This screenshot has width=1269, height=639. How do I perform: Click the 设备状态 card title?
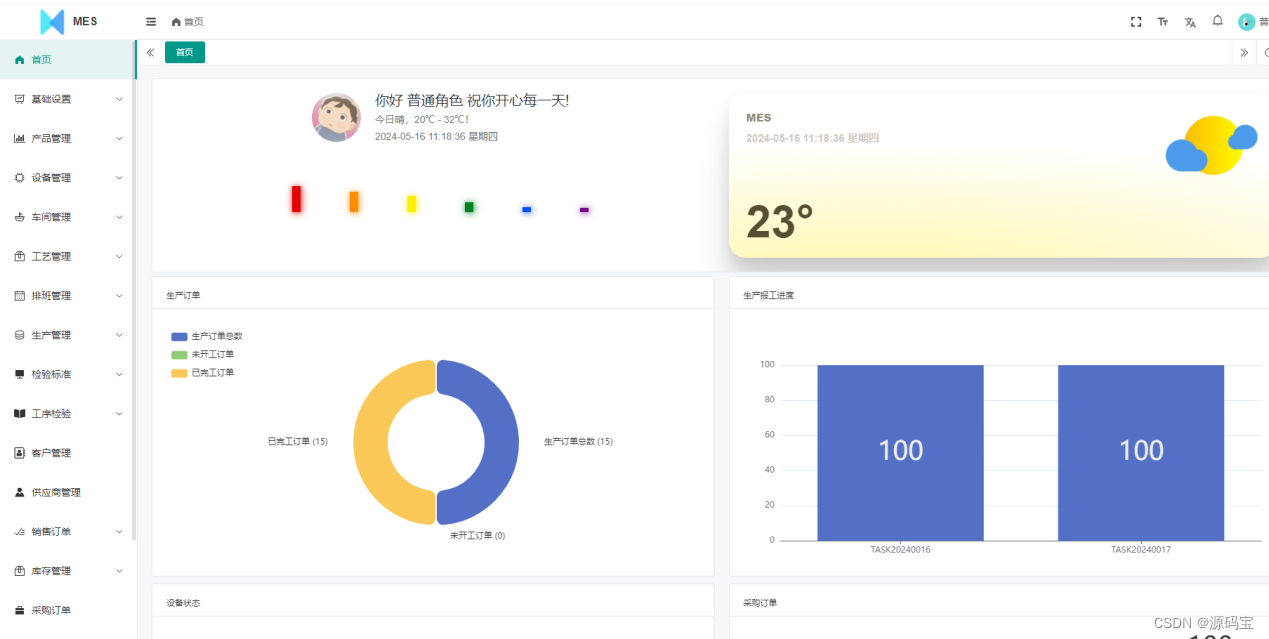(x=183, y=603)
